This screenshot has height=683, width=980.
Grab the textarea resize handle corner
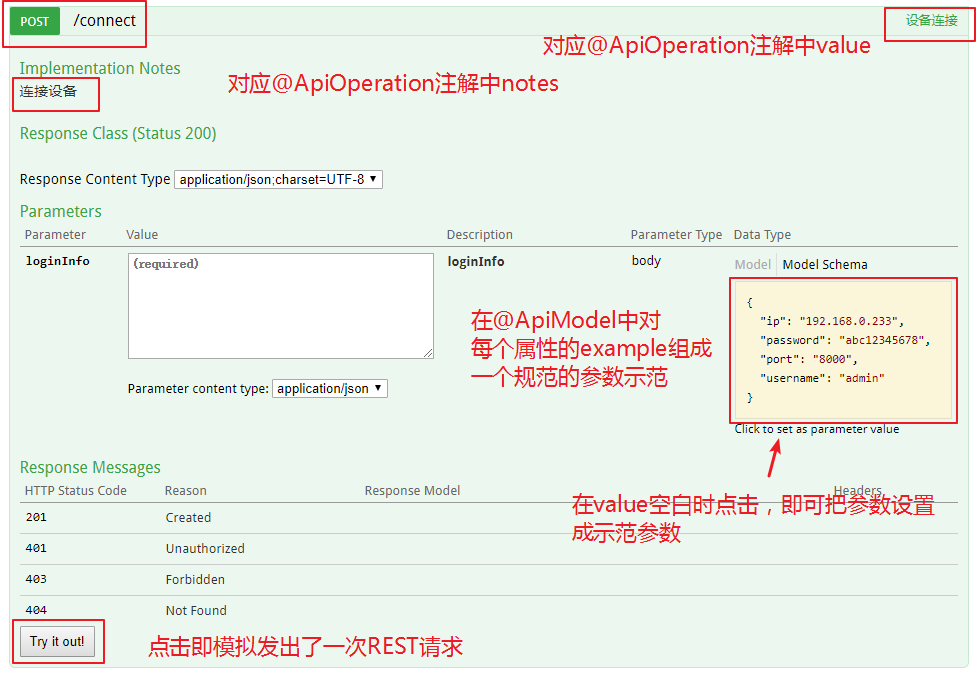click(428, 353)
